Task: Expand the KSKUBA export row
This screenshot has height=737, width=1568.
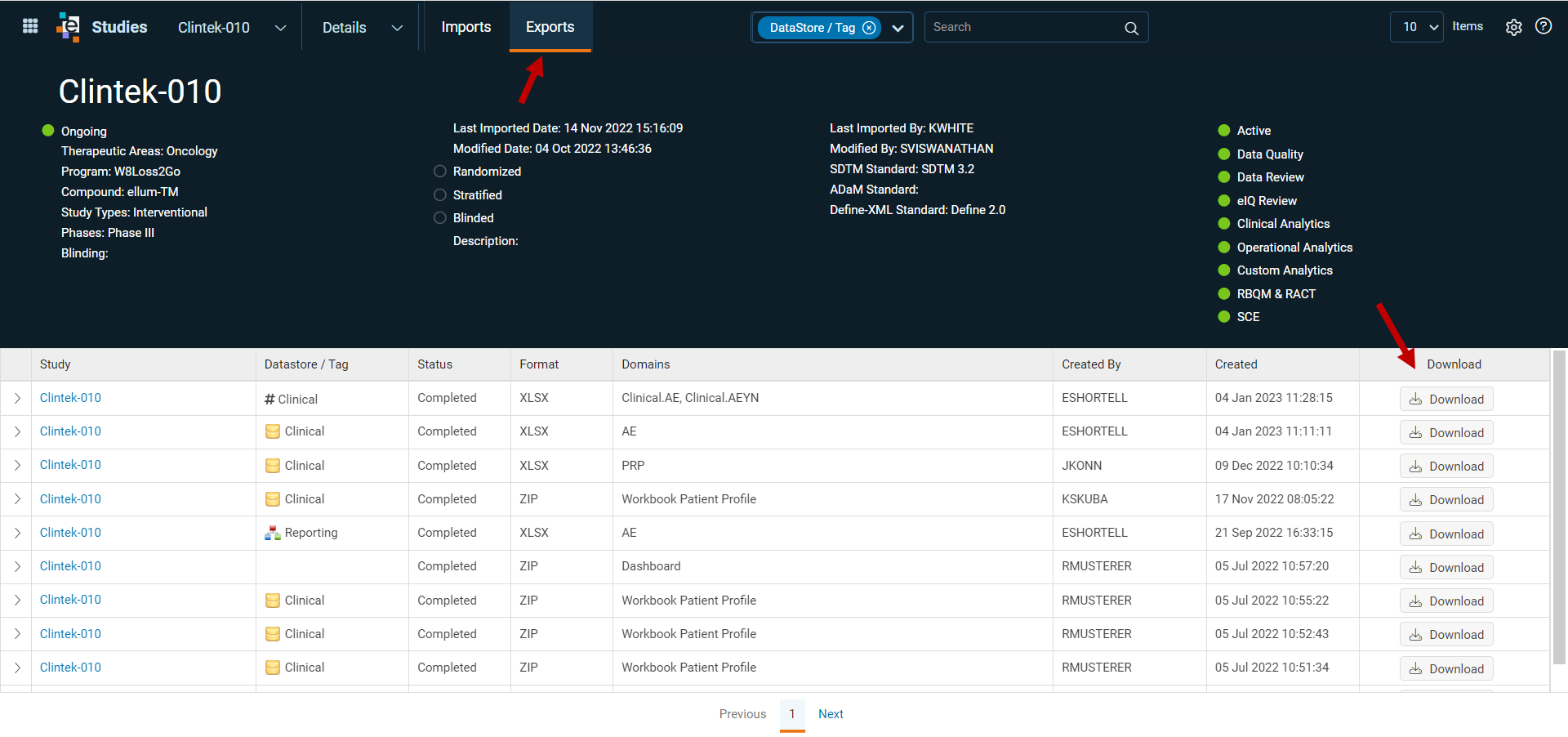Action: (x=17, y=499)
